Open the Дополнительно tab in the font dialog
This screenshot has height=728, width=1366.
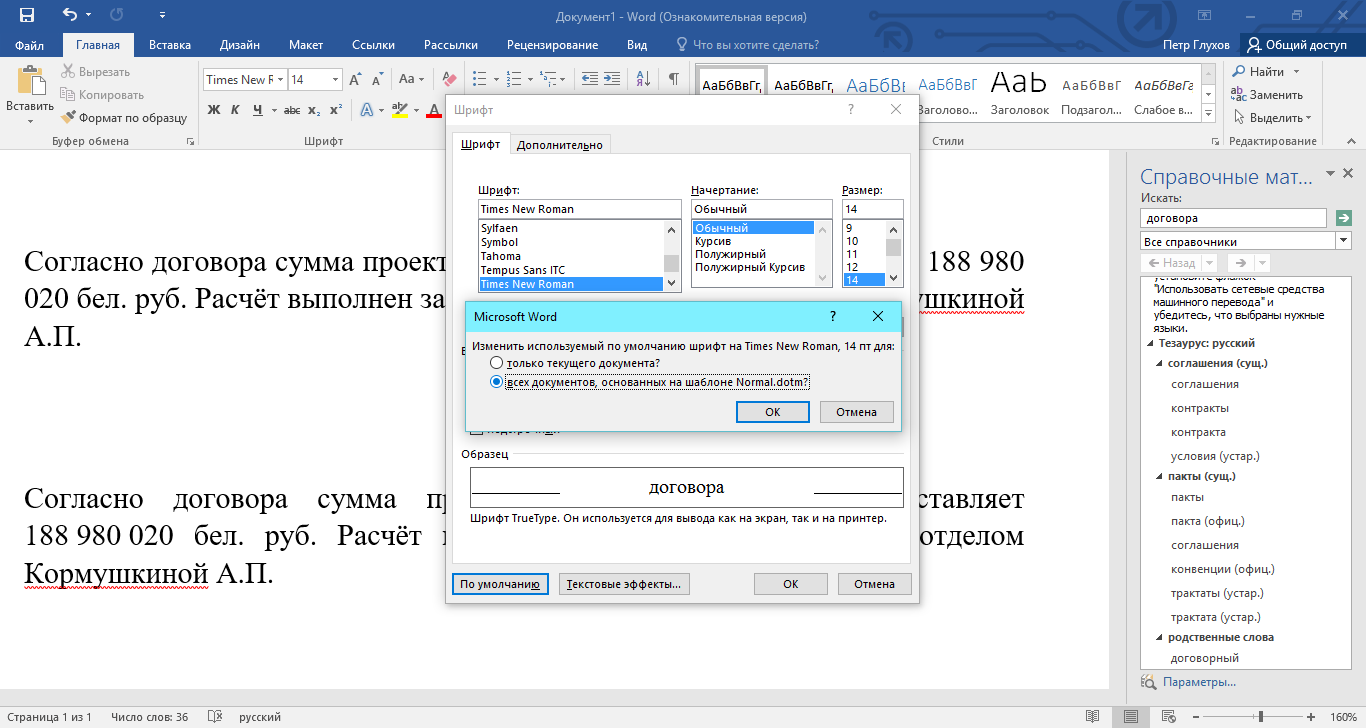click(560, 145)
